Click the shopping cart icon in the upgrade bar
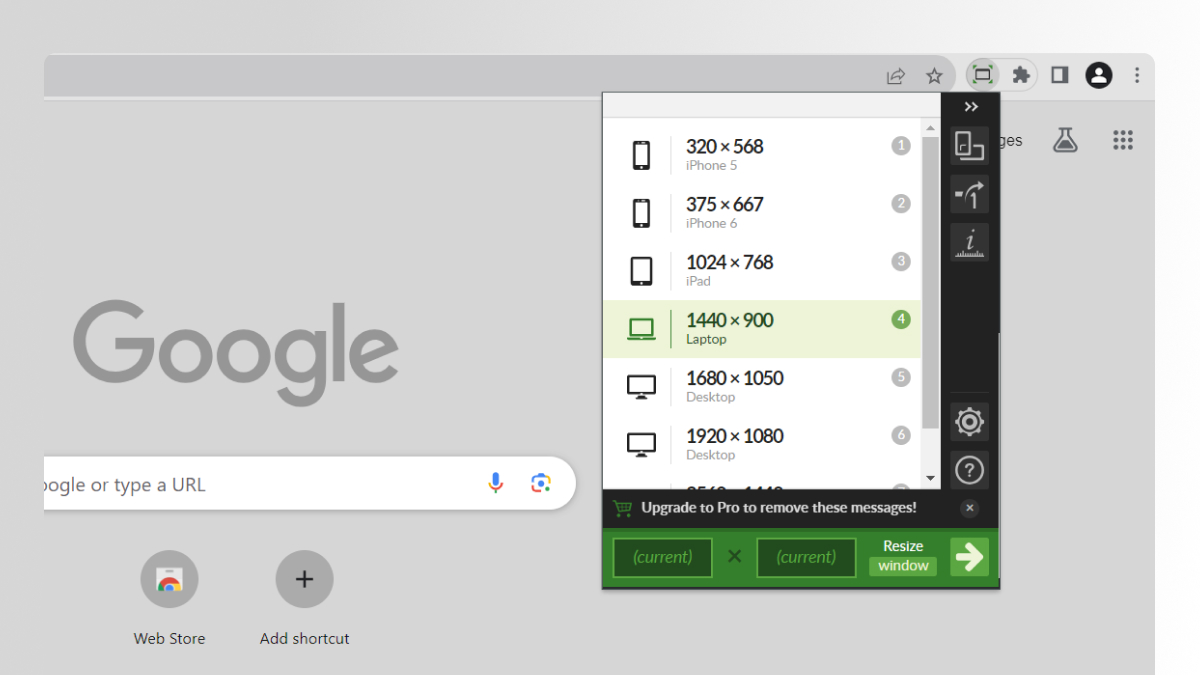 [x=622, y=508]
